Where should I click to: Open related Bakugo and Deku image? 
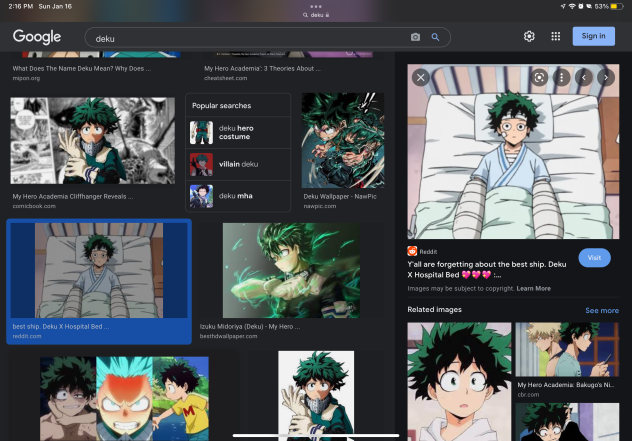tap(567, 349)
